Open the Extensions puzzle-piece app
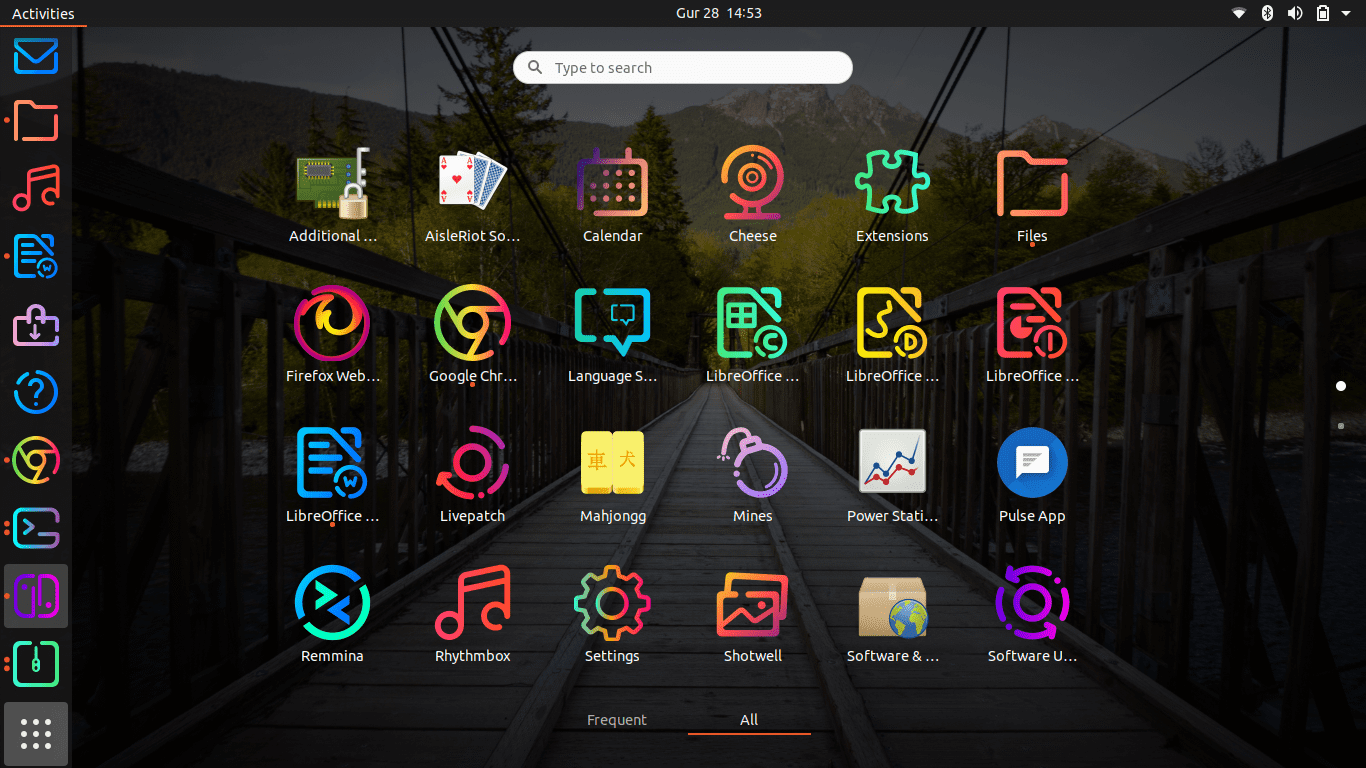The width and height of the screenshot is (1366, 768). [x=892, y=196]
